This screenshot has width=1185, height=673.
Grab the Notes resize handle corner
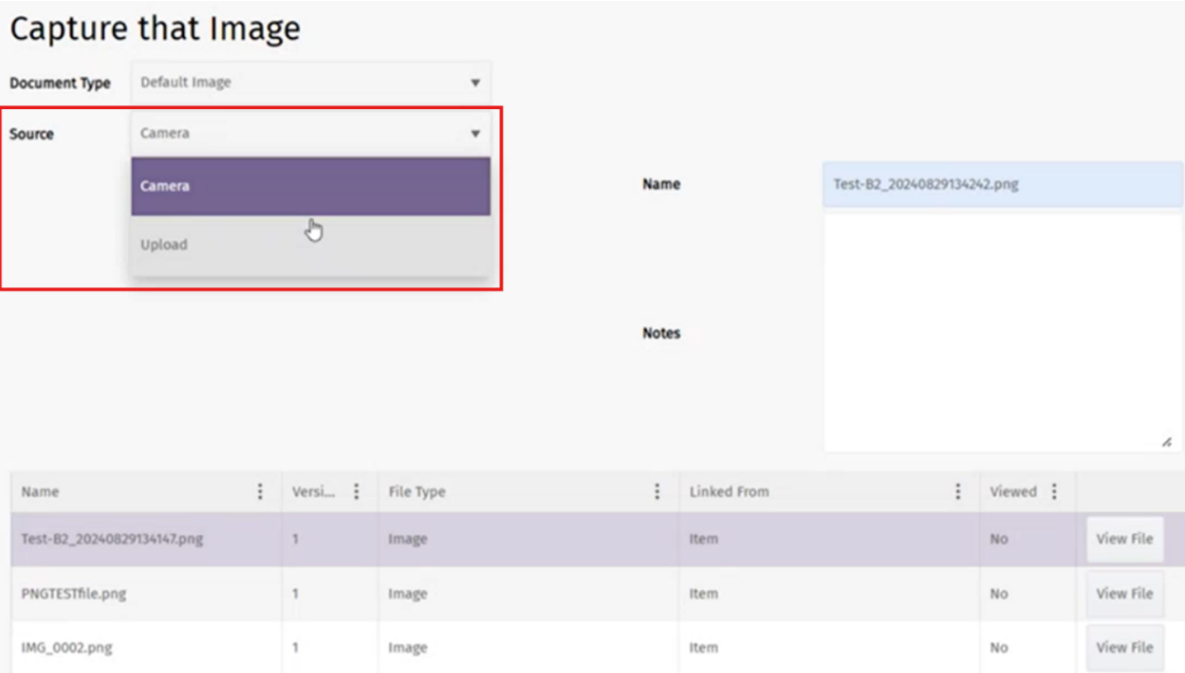1167,442
